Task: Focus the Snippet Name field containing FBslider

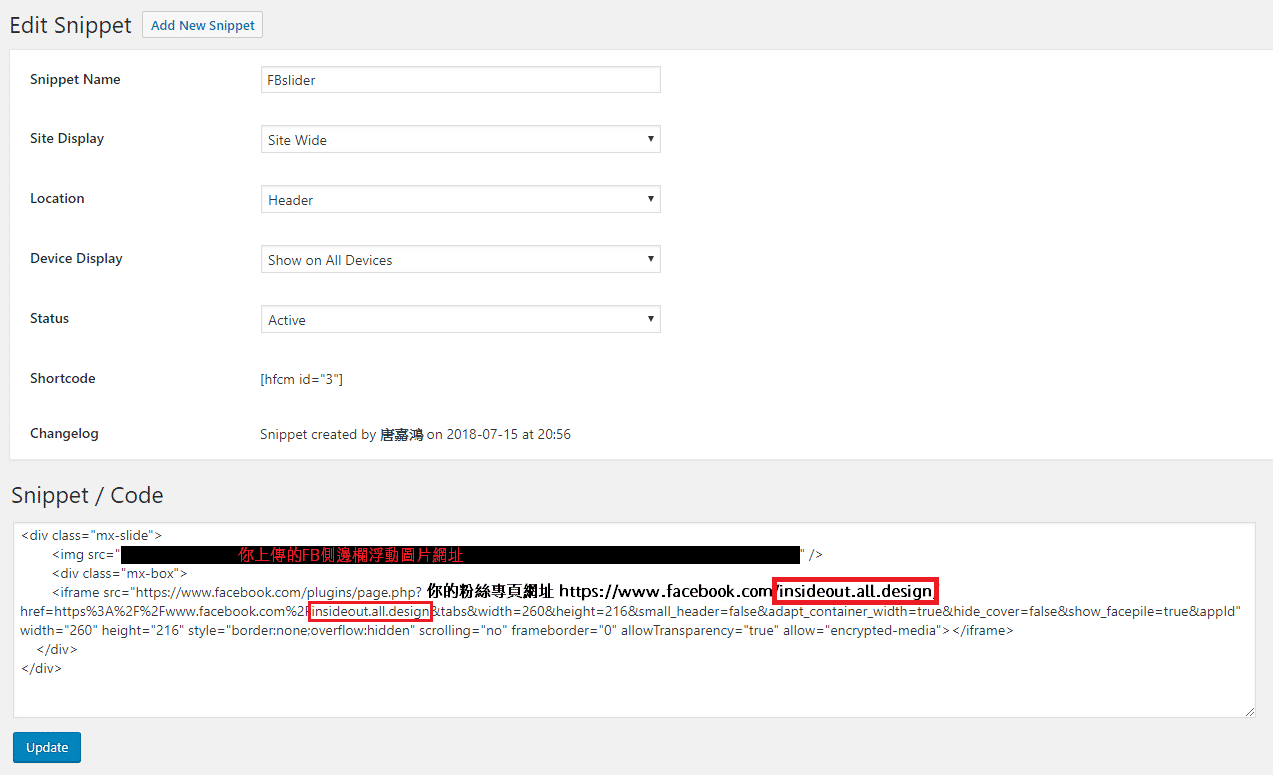Action: click(x=460, y=80)
